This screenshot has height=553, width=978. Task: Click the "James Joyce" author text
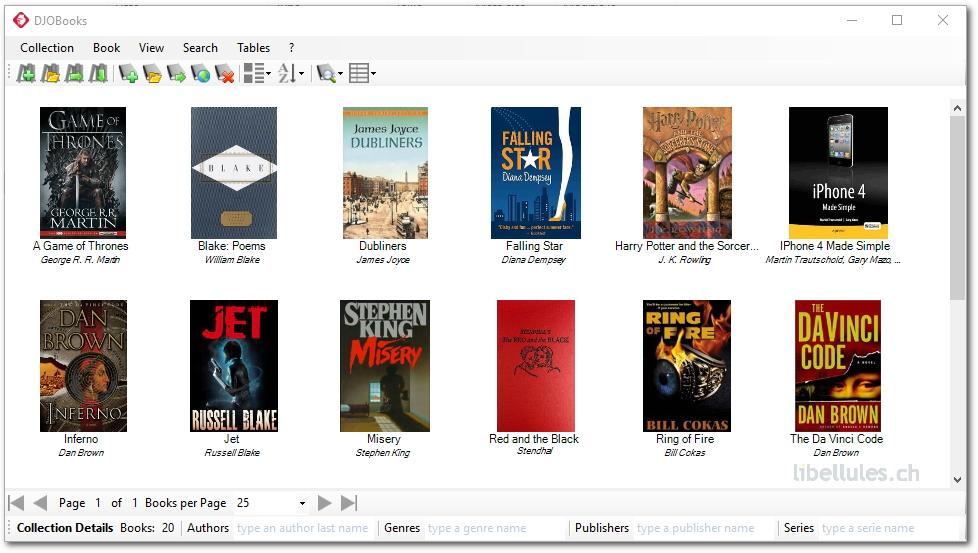point(383,260)
